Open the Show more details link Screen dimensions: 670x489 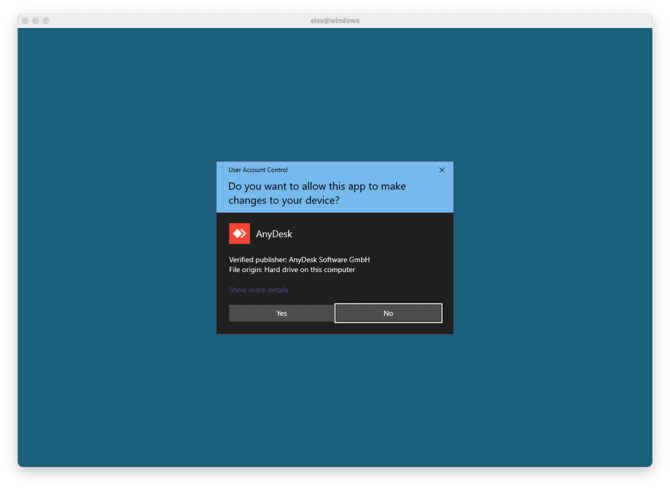(x=259, y=290)
